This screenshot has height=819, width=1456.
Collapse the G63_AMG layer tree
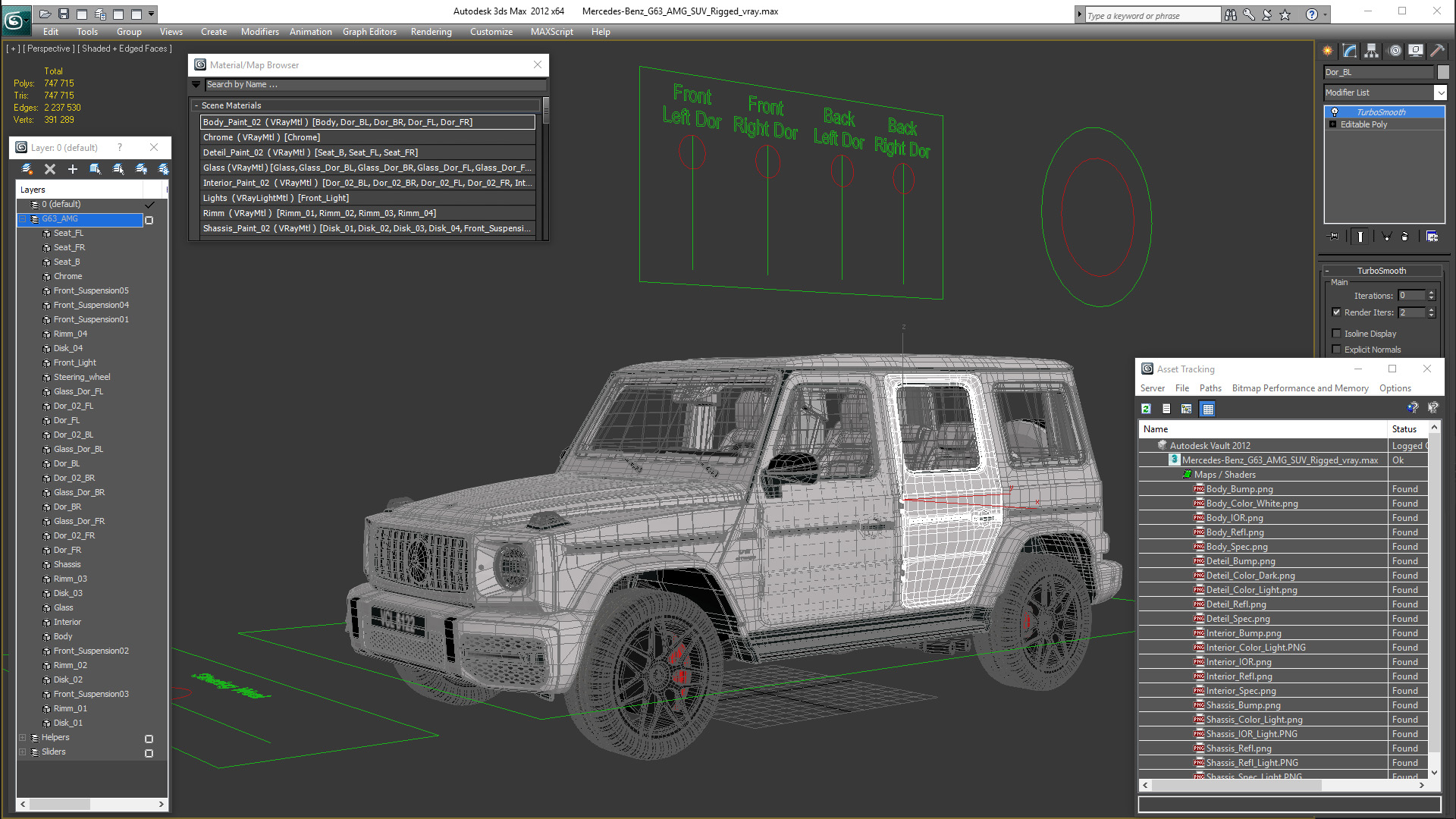click(23, 219)
